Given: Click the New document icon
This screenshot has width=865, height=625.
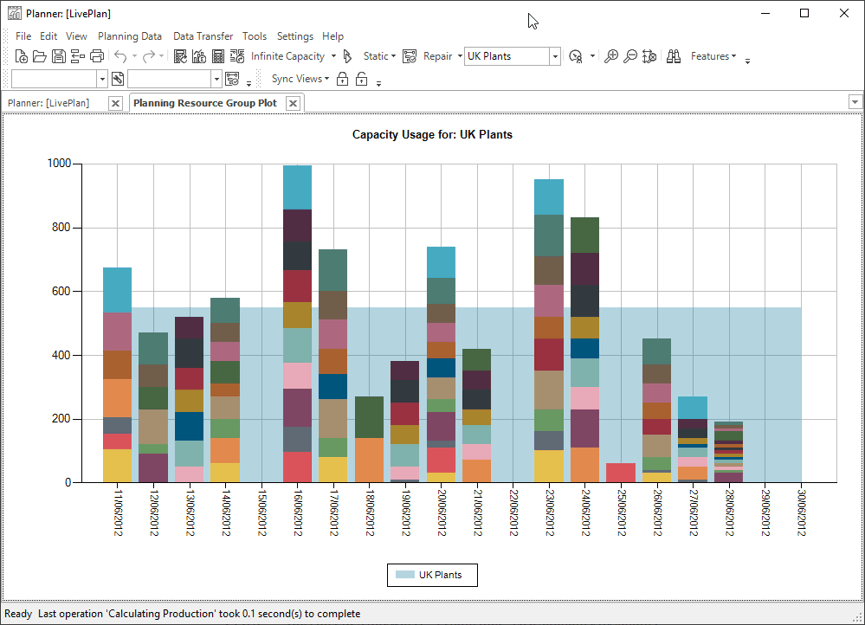Looking at the screenshot, I should (x=22, y=57).
